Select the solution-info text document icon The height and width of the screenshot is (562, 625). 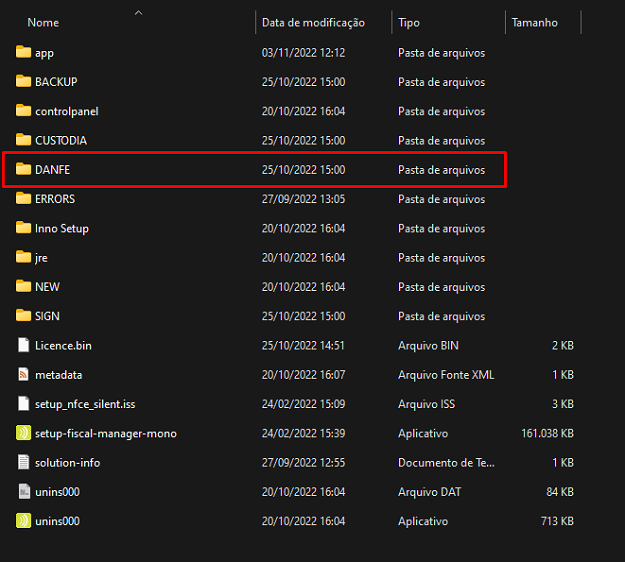click(24, 462)
